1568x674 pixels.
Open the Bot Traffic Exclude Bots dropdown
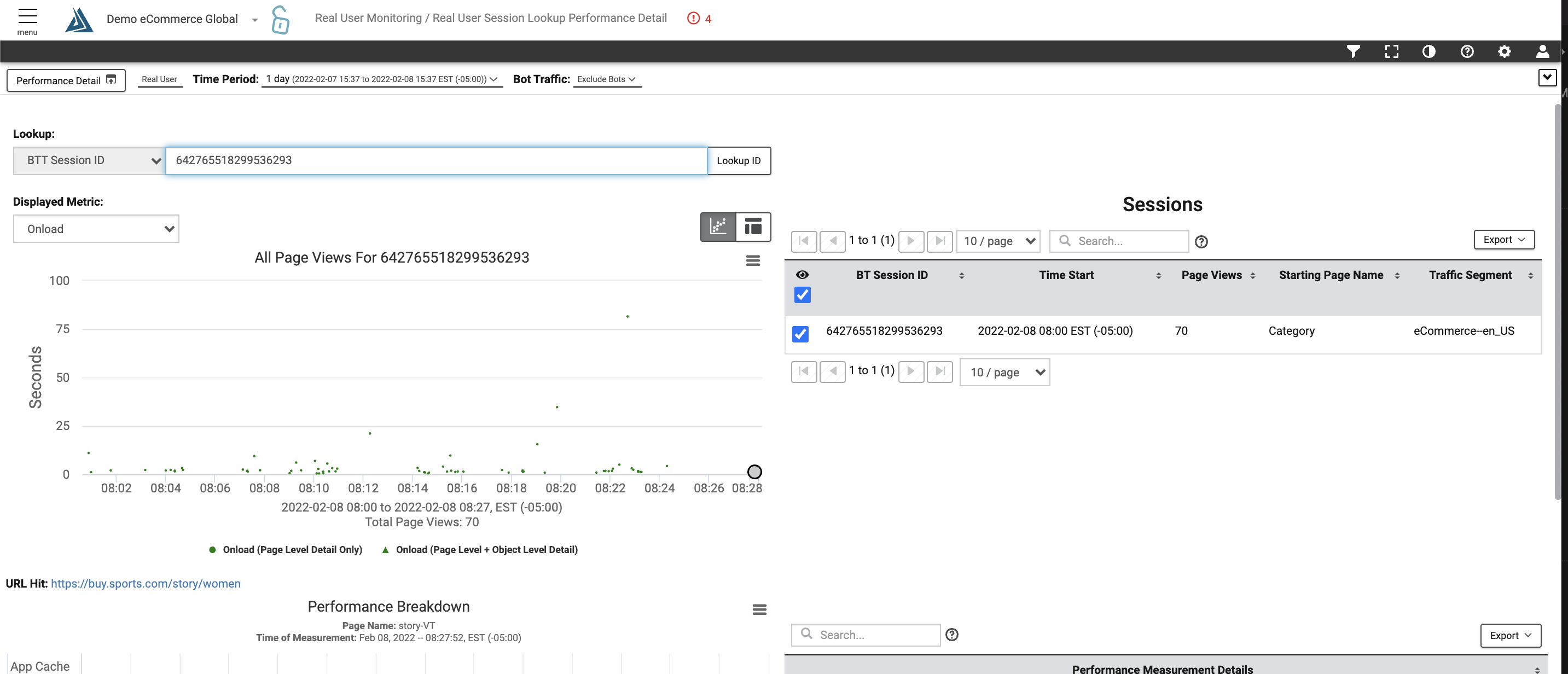(606, 79)
